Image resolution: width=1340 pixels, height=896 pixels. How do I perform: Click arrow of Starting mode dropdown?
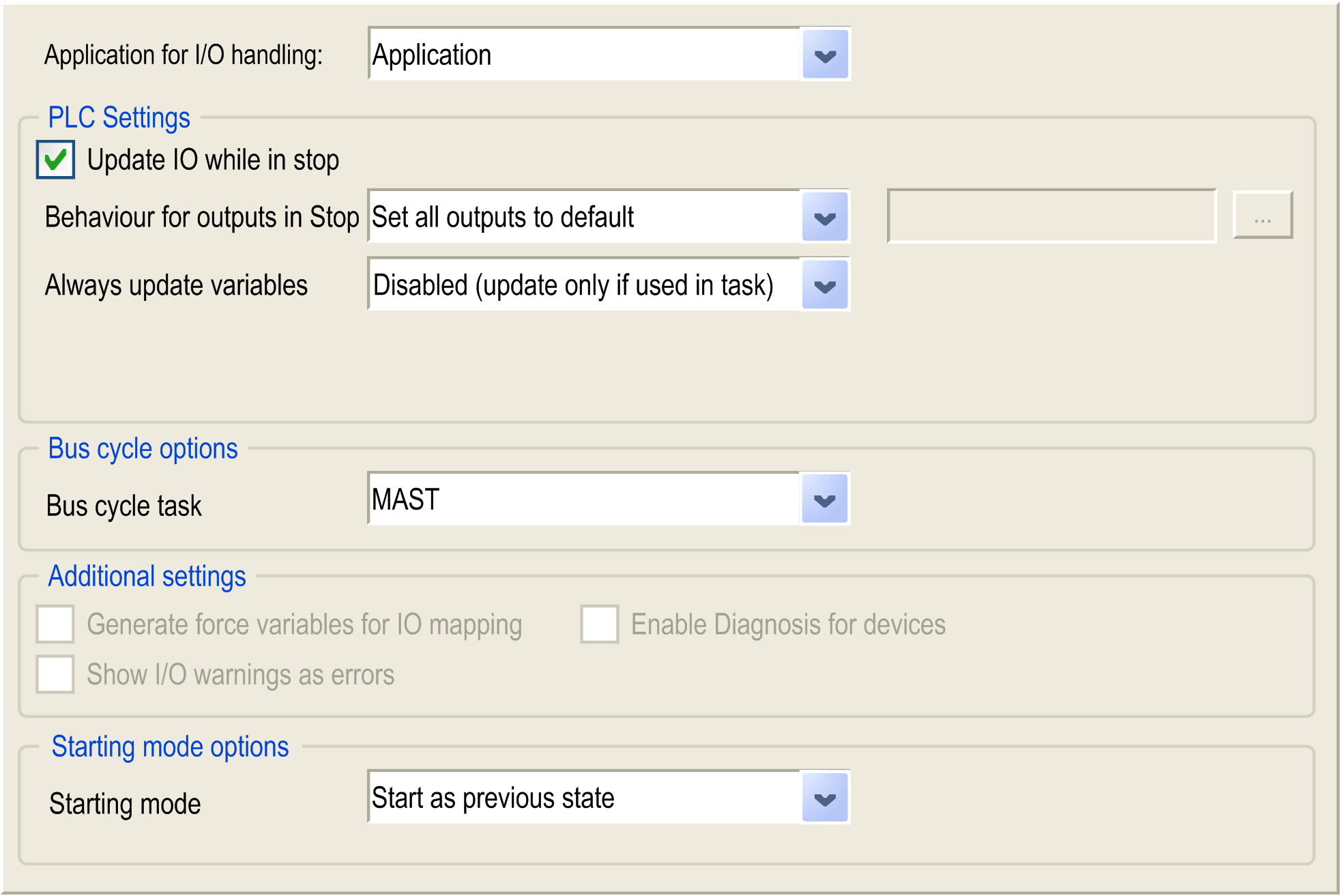click(x=825, y=798)
